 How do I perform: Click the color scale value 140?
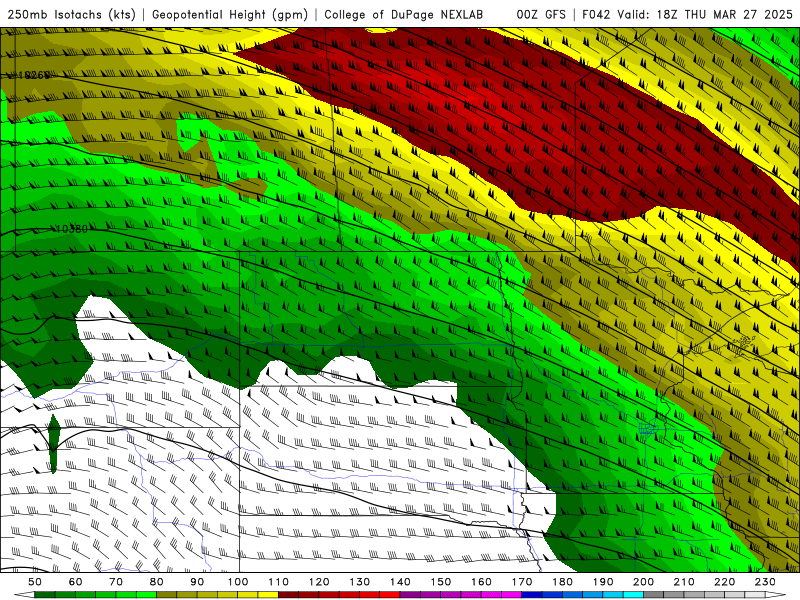point(400,582)
